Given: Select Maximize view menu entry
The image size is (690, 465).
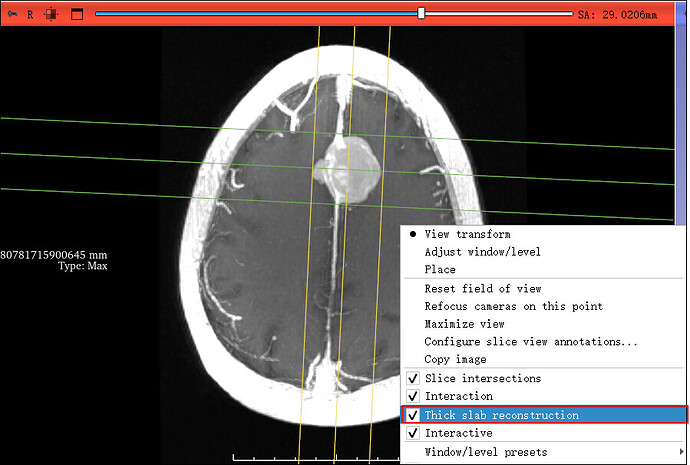Looking at the screenshot, I should 464,324.
